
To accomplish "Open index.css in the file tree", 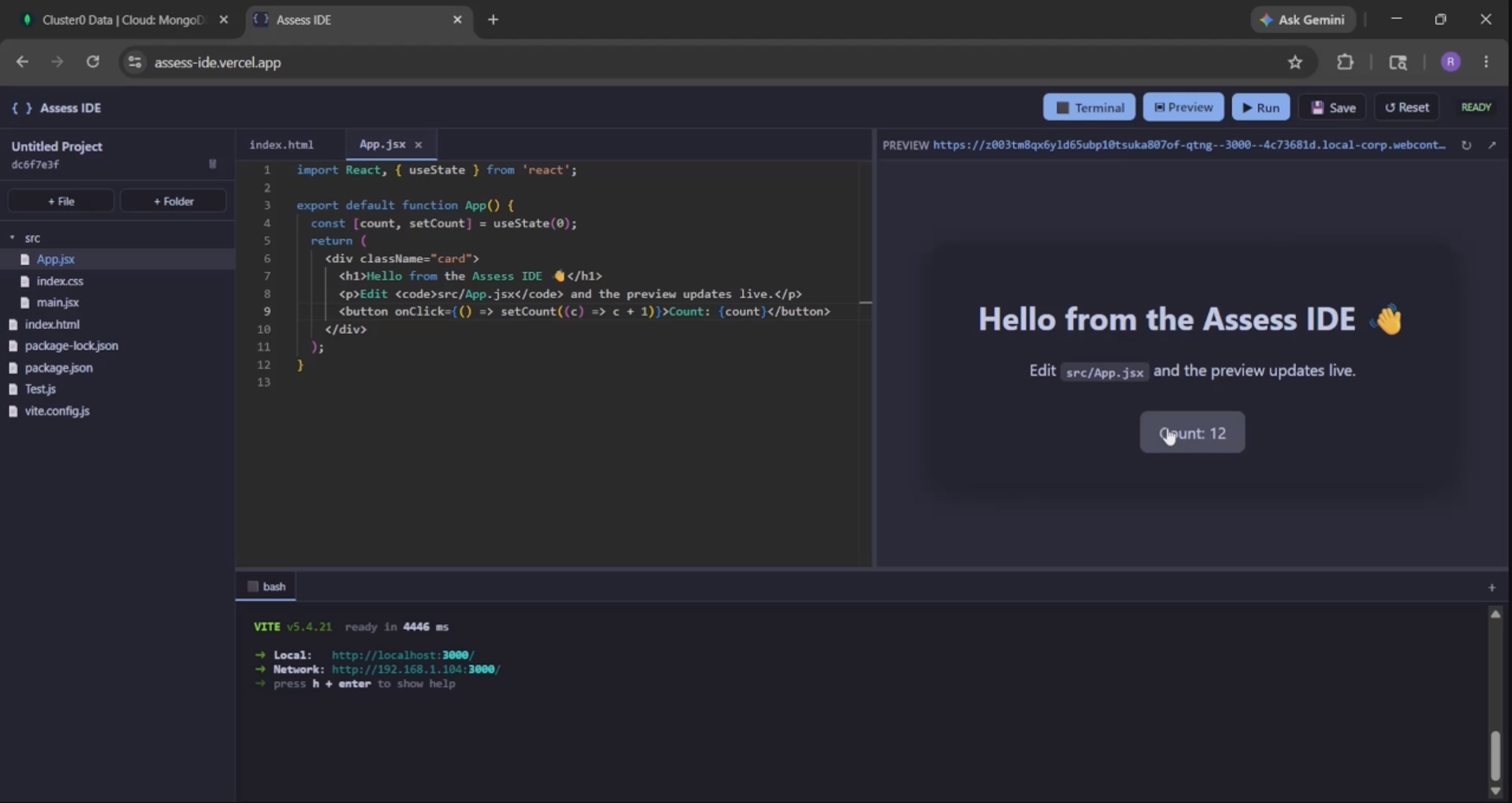I will (60, 281).
